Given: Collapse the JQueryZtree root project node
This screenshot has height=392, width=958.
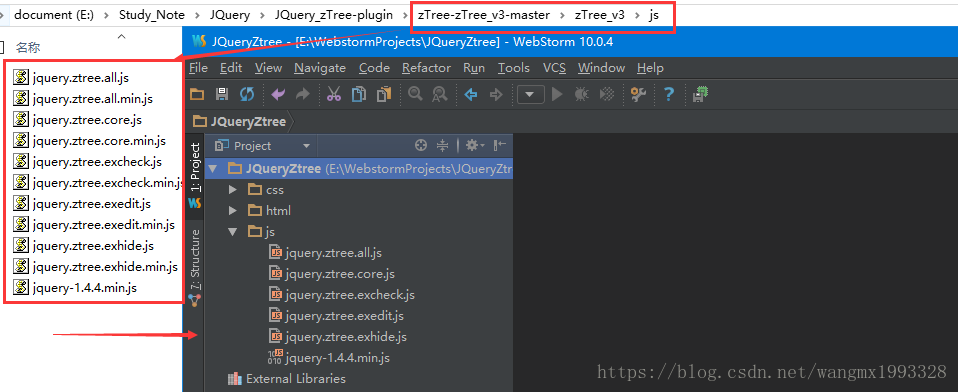Looking at the screenshot, I should click(x=213, y=169).
